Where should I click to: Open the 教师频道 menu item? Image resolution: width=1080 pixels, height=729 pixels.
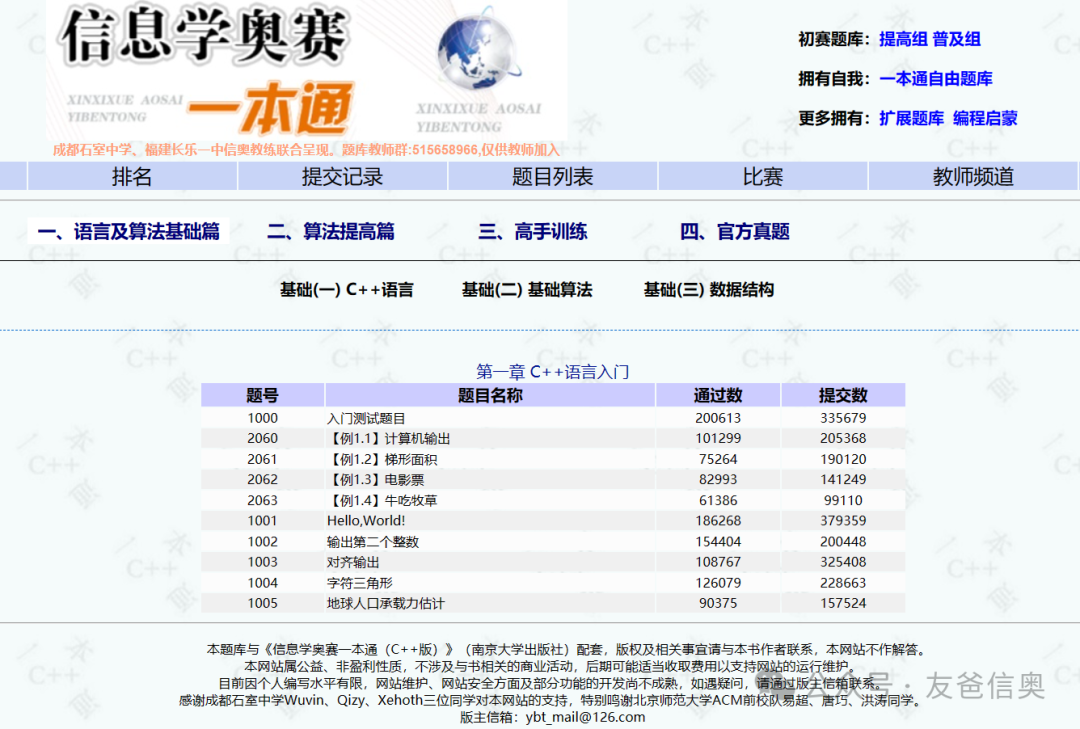(973, 176)
